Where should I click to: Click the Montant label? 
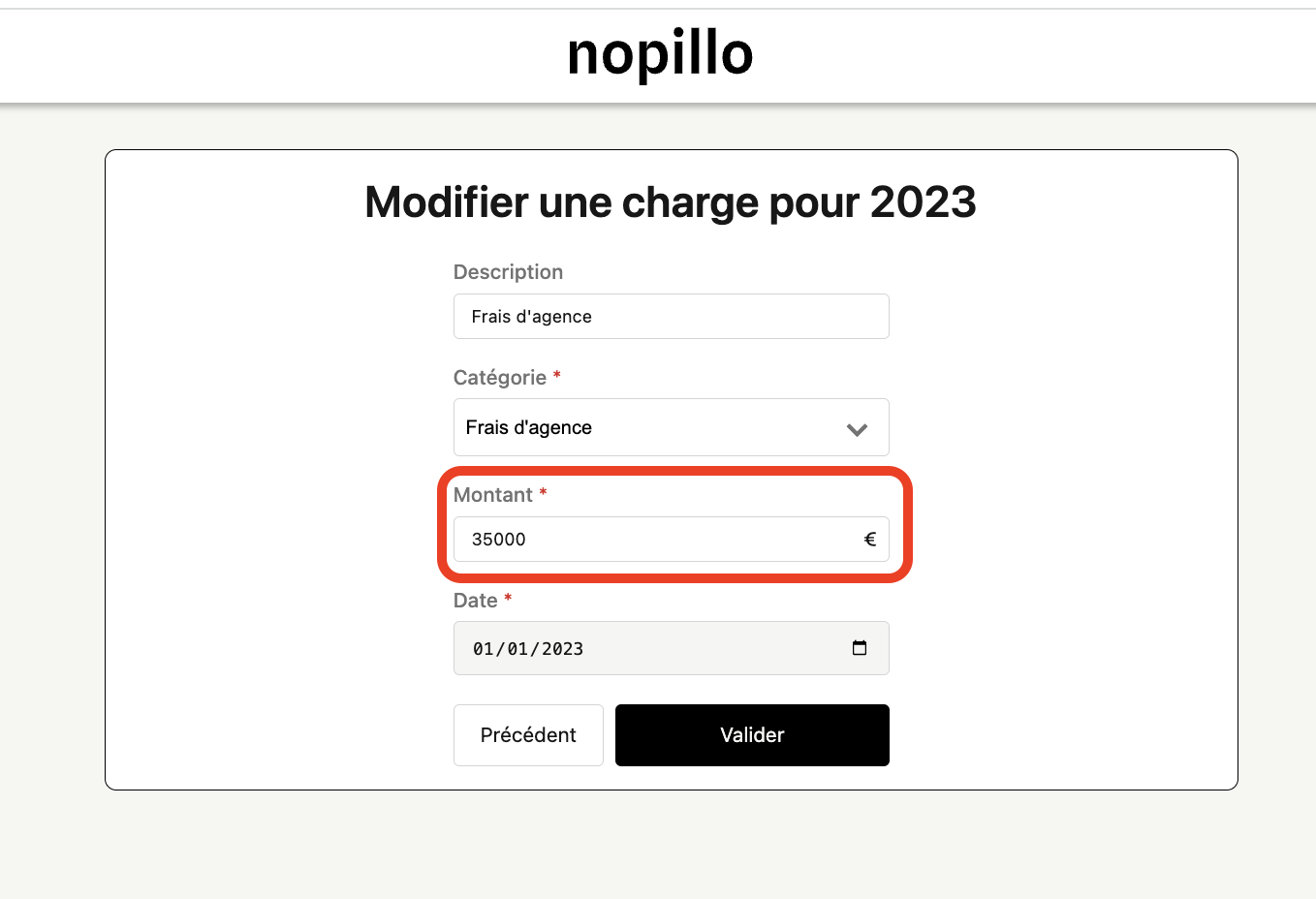point(493,495)
